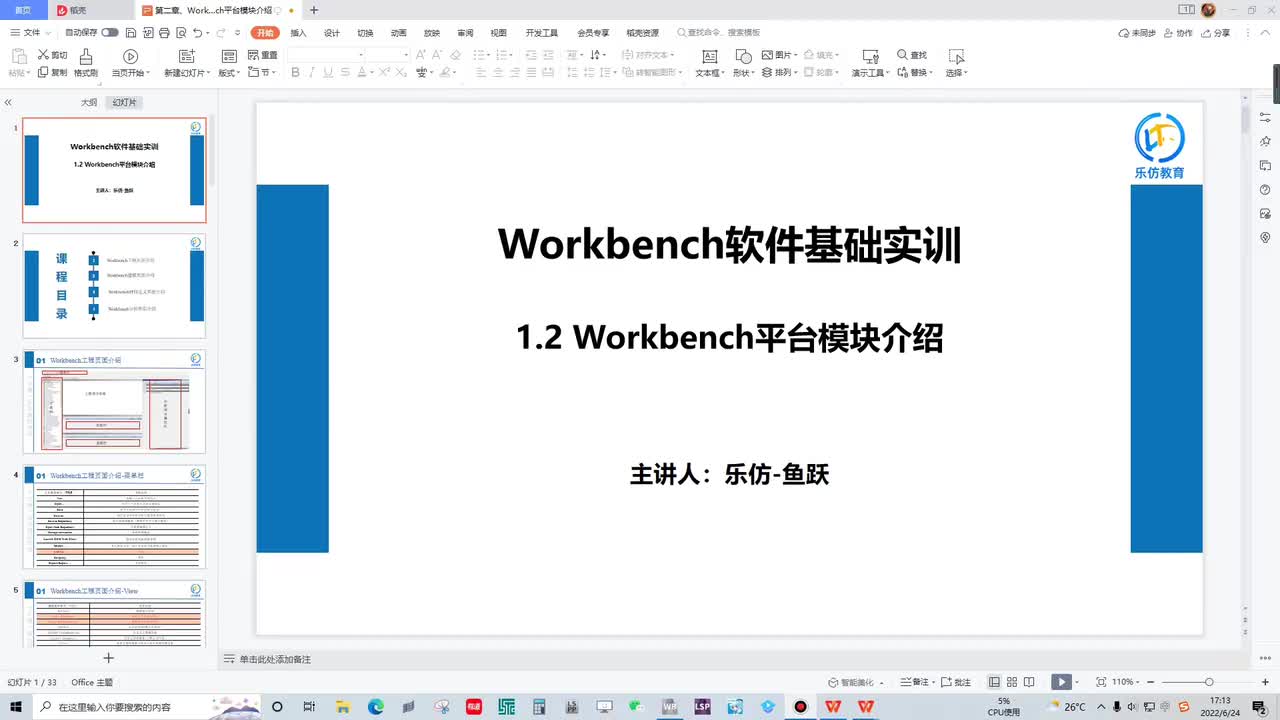Screen dimensions: 1280x720
Task: Click the Comments (批注) status bar icon
Action: (956, 682)
